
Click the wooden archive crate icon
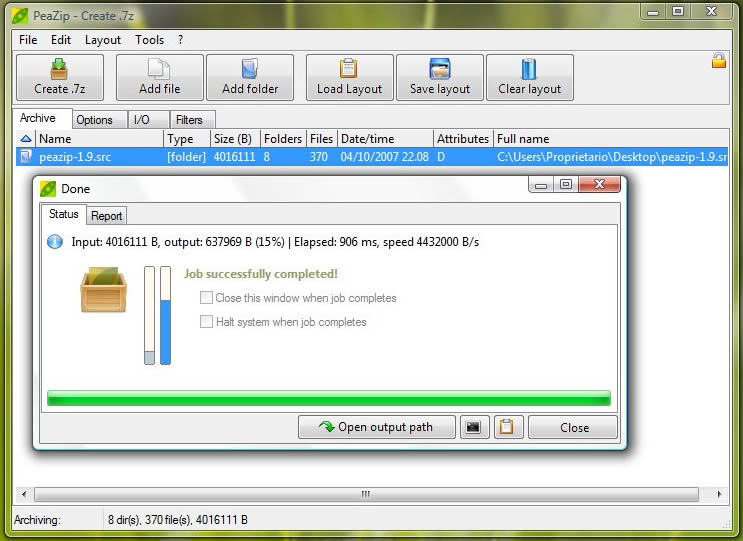[x=103, y=290]
